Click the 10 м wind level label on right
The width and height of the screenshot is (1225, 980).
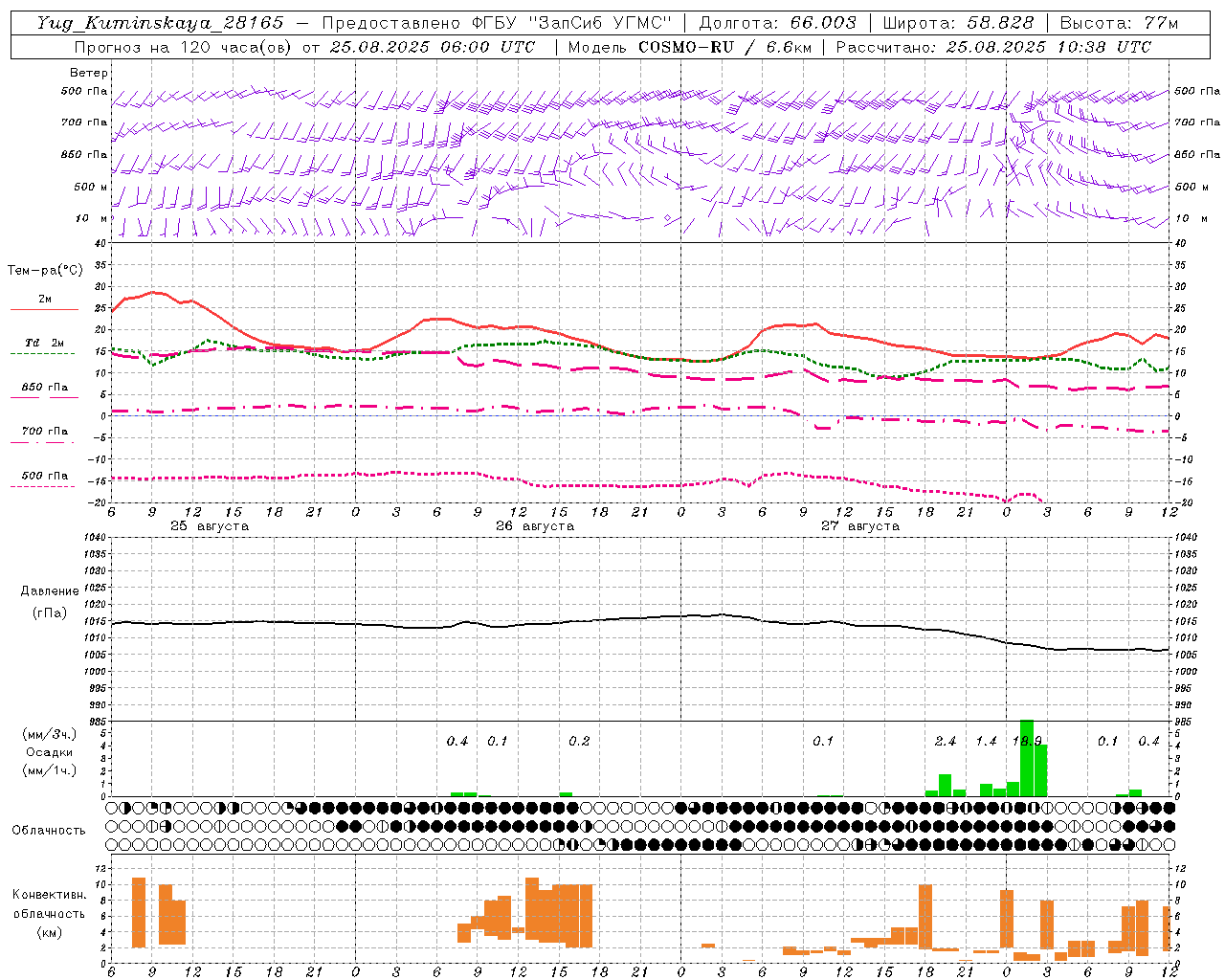pyautogui.click(x=1192, y=218)
